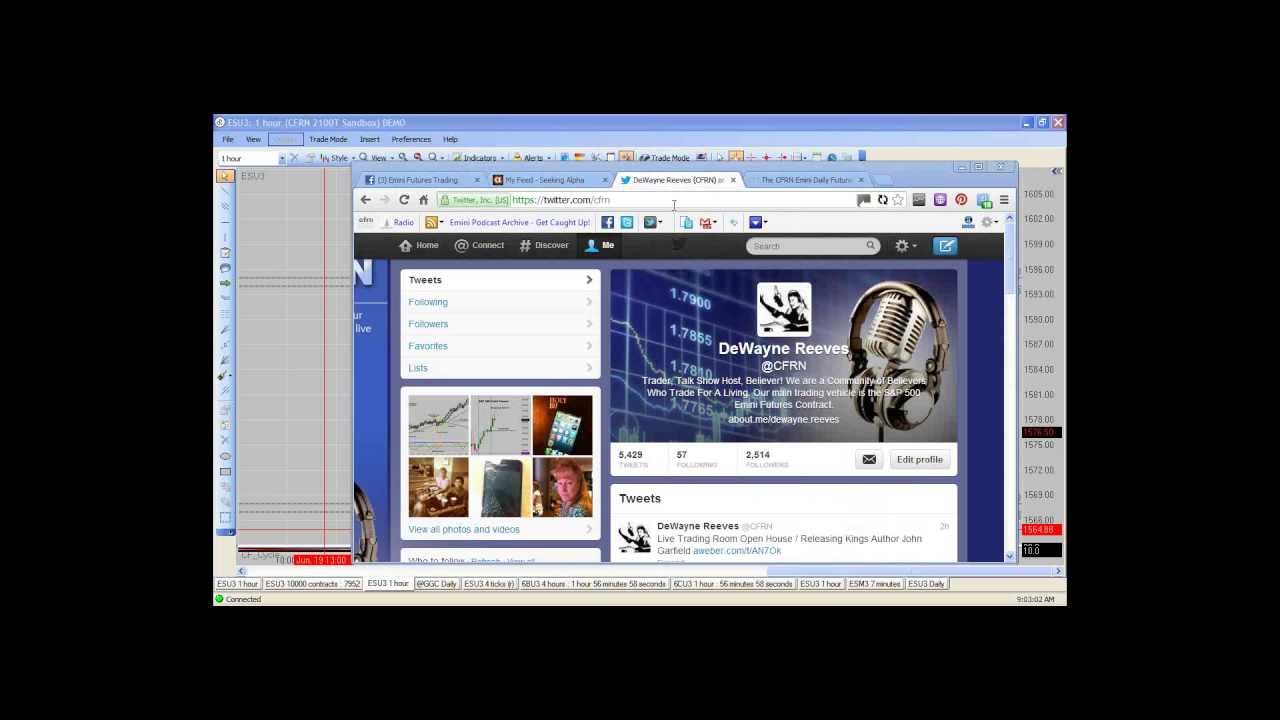Screen dimensions: 1280x720
Task: Open the aweber.com link in the tweet
Action: pos(737,551)
